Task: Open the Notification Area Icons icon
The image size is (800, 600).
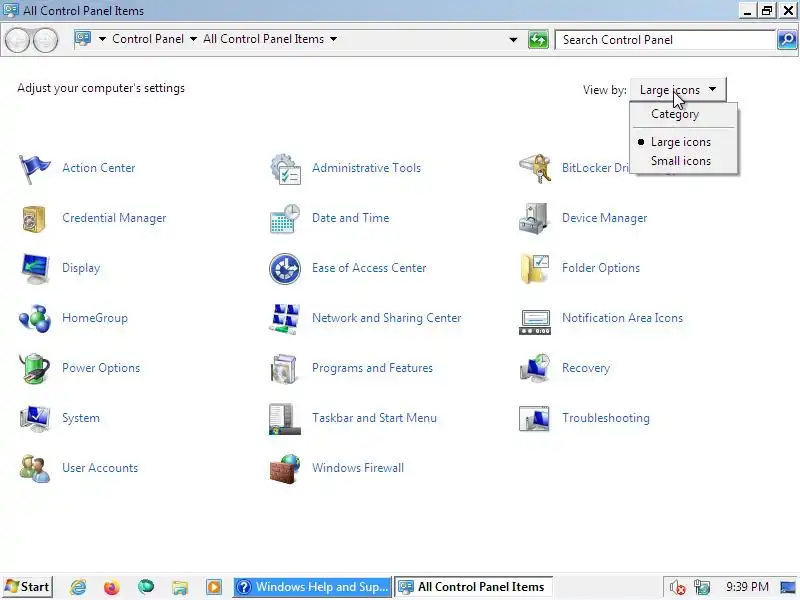Action: click(535, 321)
